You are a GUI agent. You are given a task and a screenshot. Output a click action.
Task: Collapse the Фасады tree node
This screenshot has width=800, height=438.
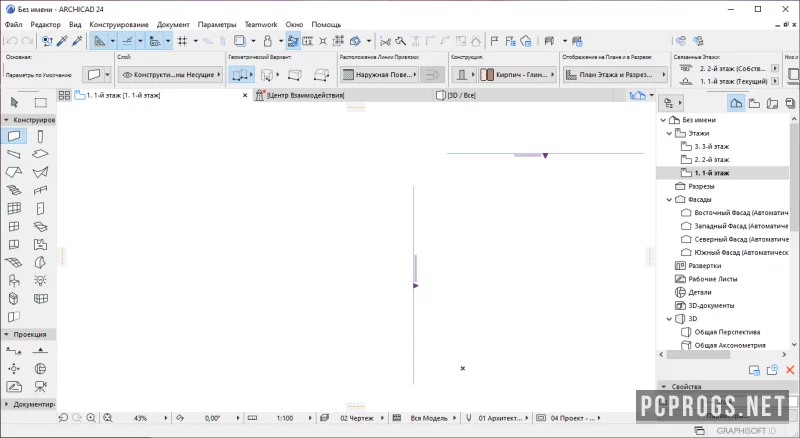pyautogui.click(x=669, y=200)
